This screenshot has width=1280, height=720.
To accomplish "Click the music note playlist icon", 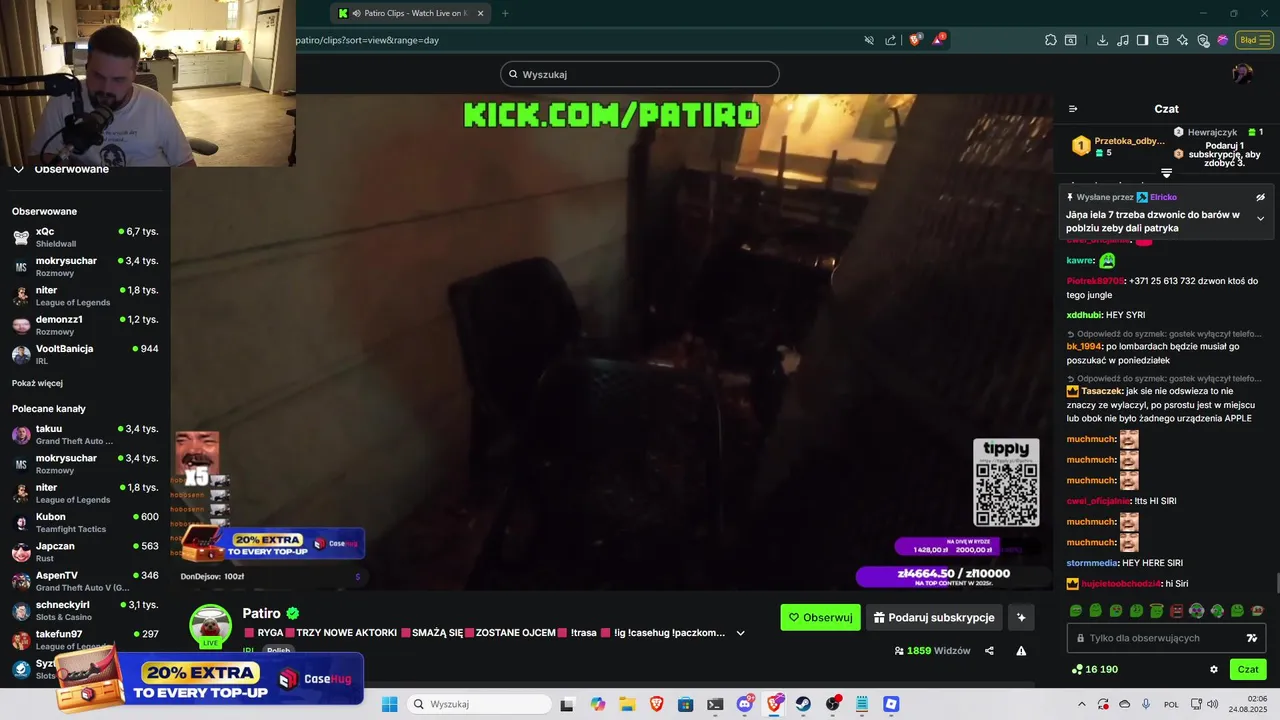I will coord(1122,40).
